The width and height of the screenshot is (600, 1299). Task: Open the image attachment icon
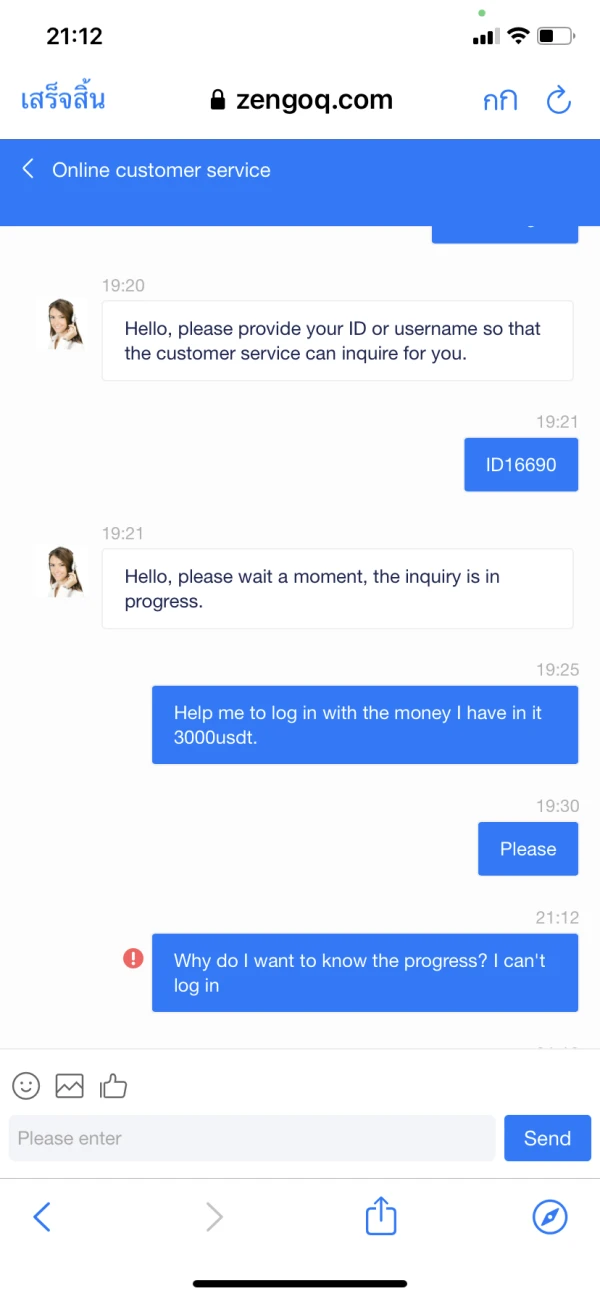tap(69, 1085)
